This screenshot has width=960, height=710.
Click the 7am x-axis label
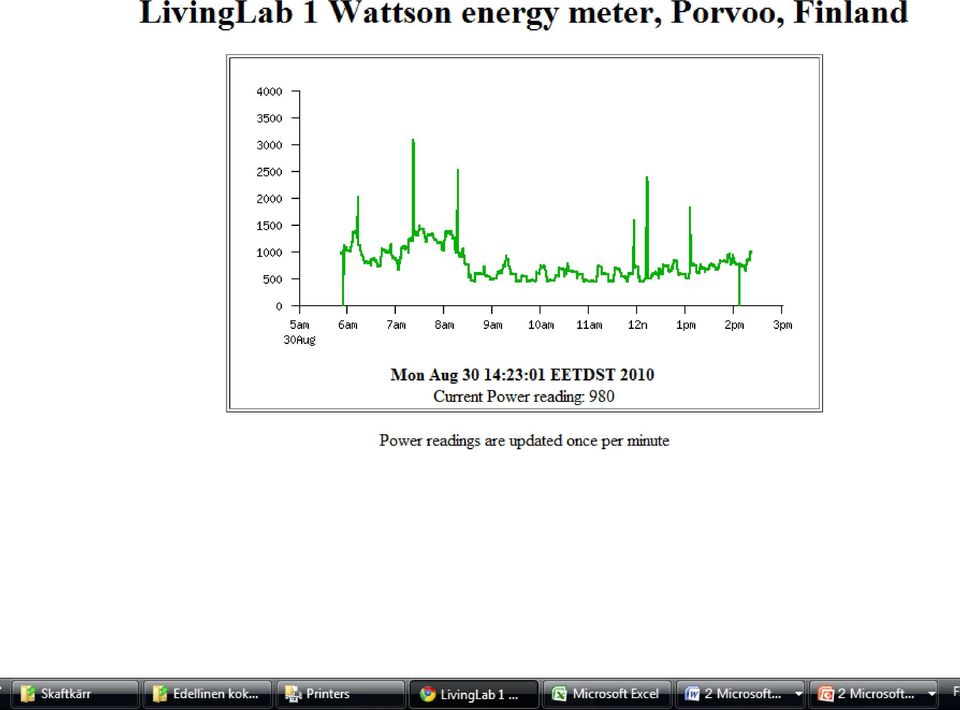396,325
